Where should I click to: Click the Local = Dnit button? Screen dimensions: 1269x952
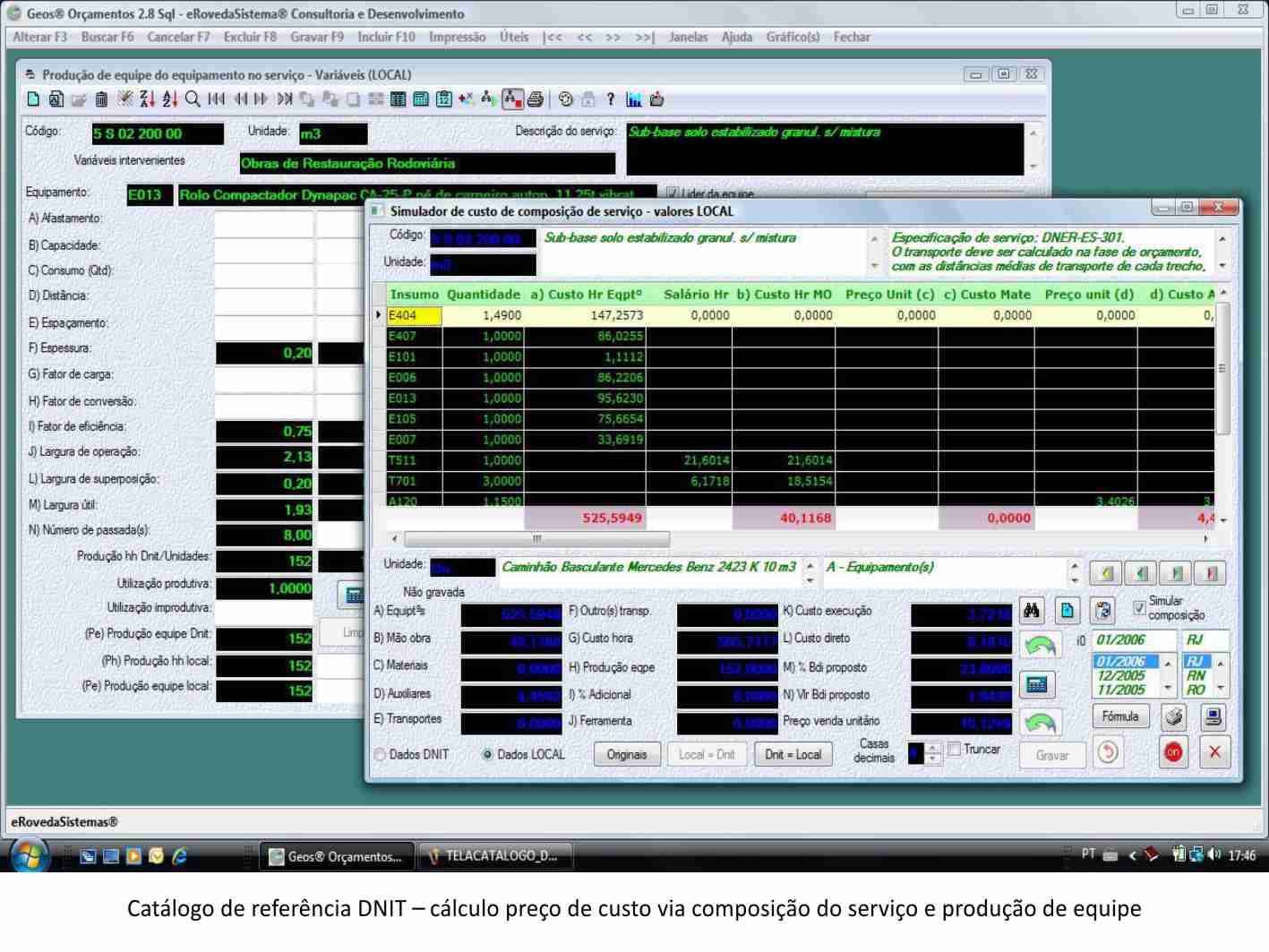(707, 754)
